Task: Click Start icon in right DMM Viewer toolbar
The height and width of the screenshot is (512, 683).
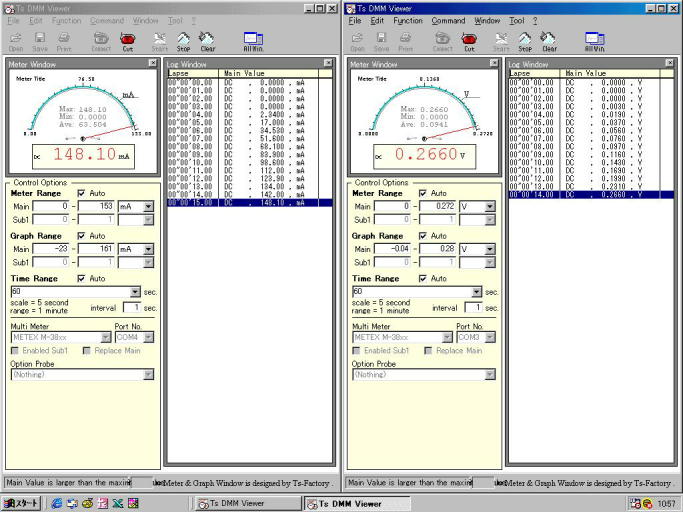Action: point(501,42)
